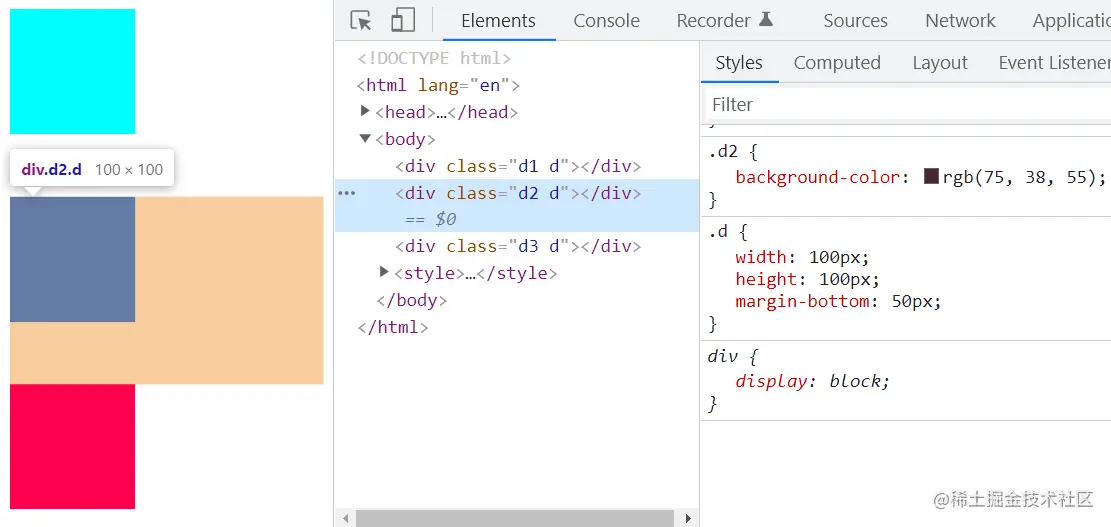The height and width of the screenshot is (527, 1111).
Task: Click the width property name
Action: [x=761, y=256]
